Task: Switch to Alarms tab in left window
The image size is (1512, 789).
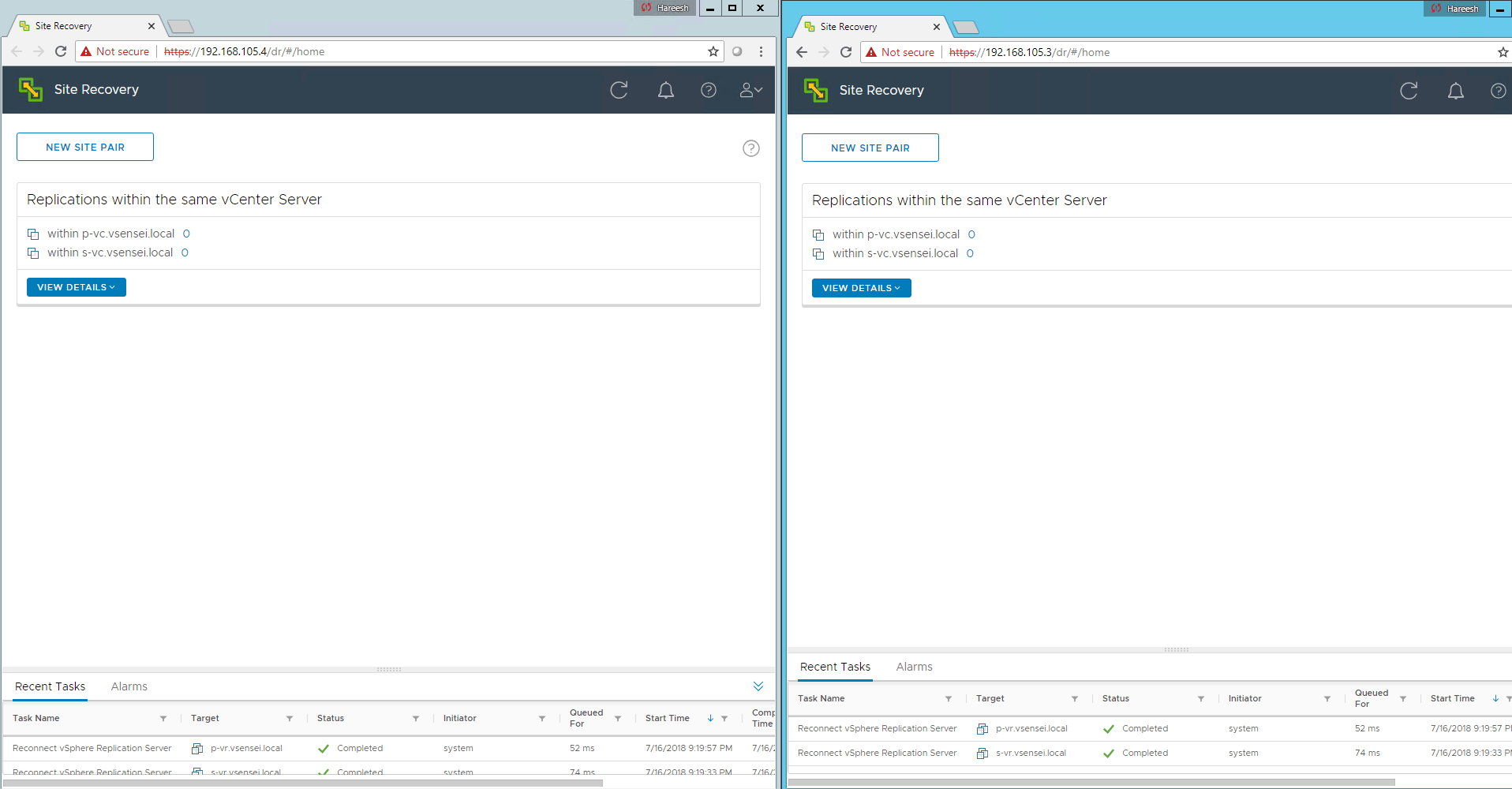Action: coord(129,686)
